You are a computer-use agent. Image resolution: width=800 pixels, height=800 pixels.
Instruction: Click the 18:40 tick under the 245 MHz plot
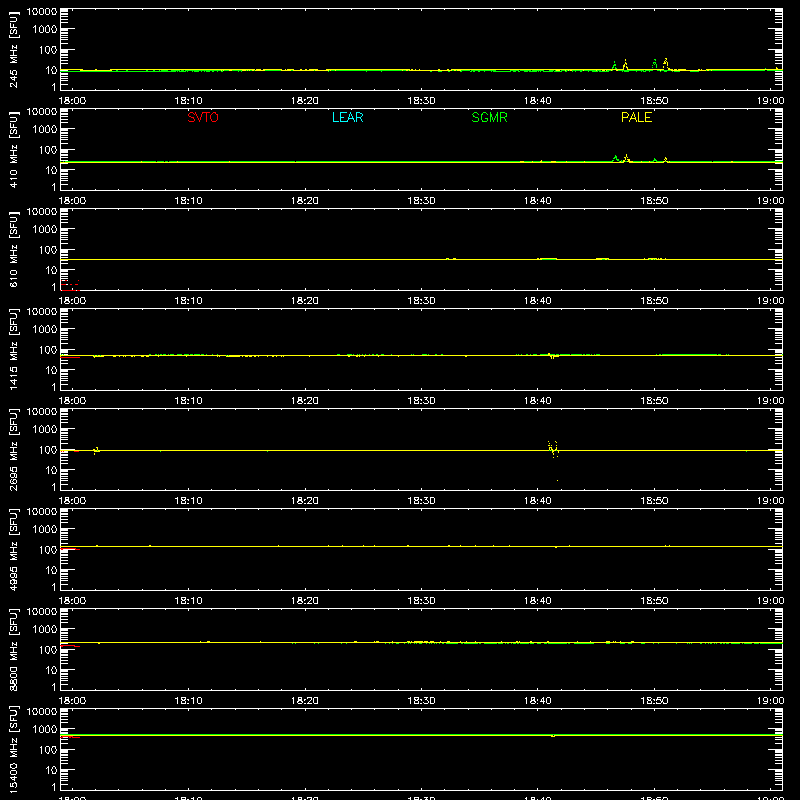tap(538, 101)
